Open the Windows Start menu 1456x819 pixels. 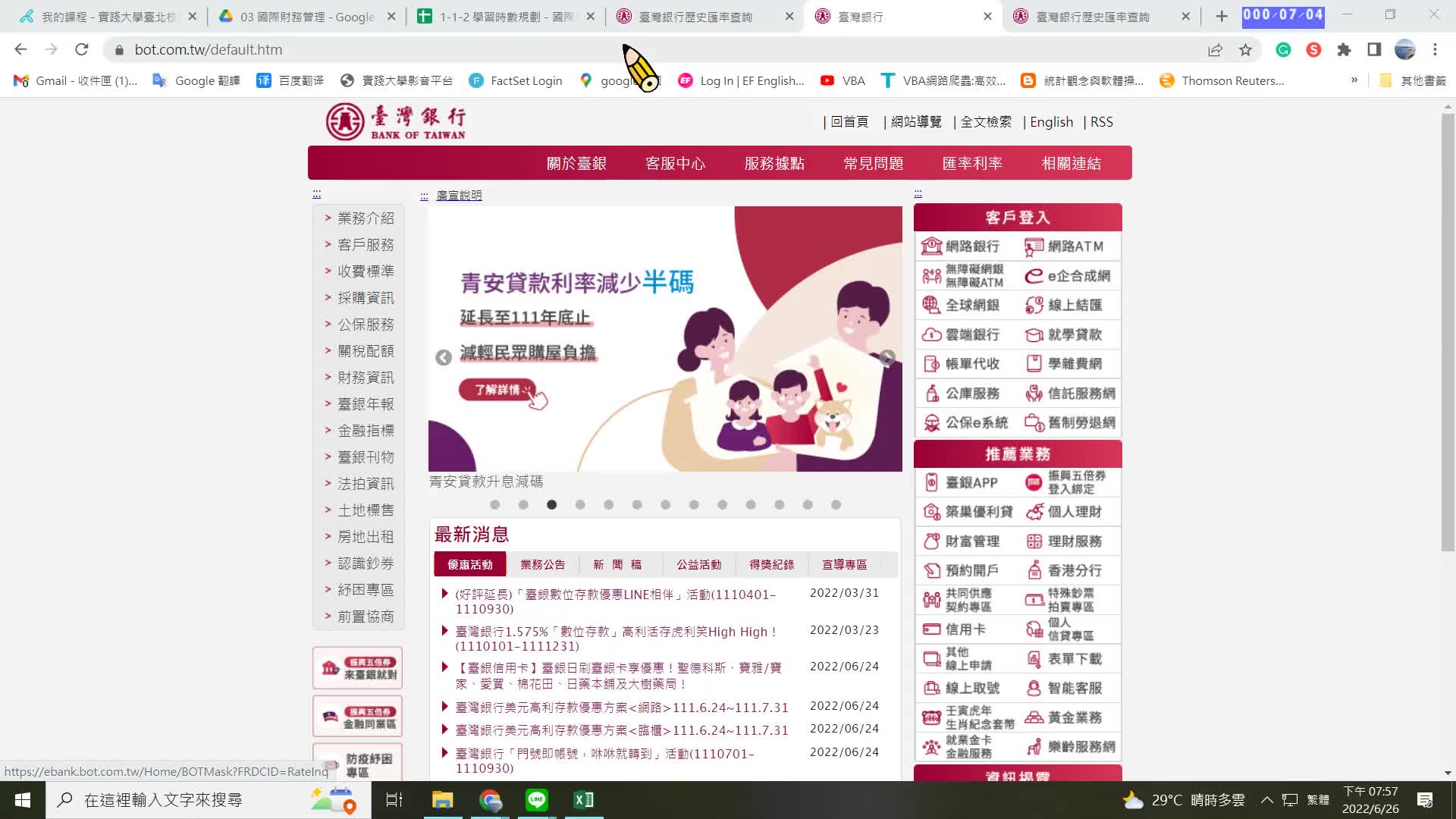point(23,800)
